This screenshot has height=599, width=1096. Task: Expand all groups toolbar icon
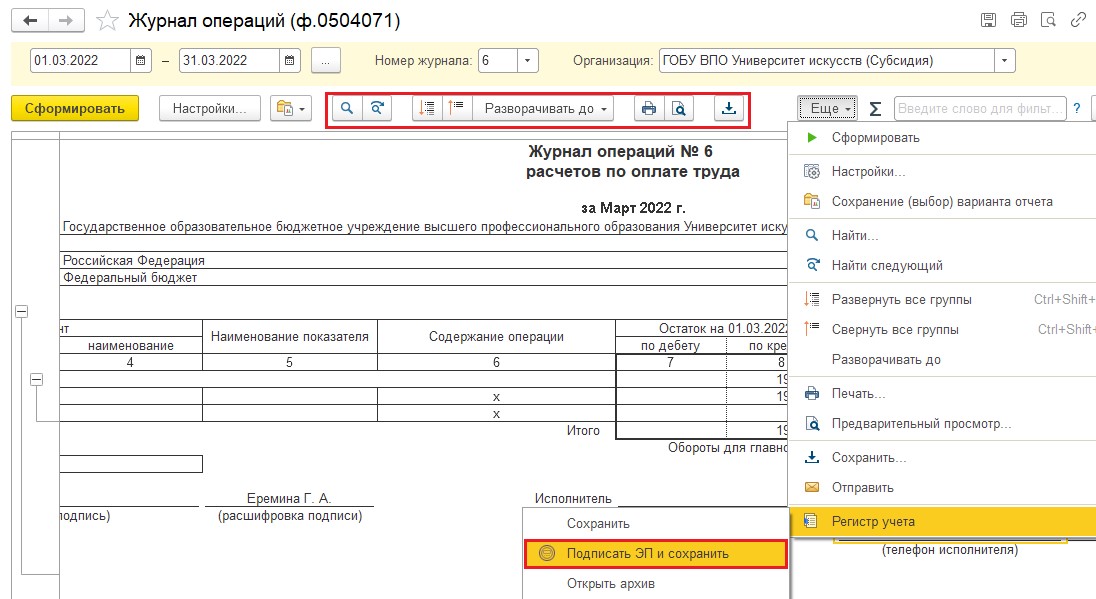[x=427, y=108]
